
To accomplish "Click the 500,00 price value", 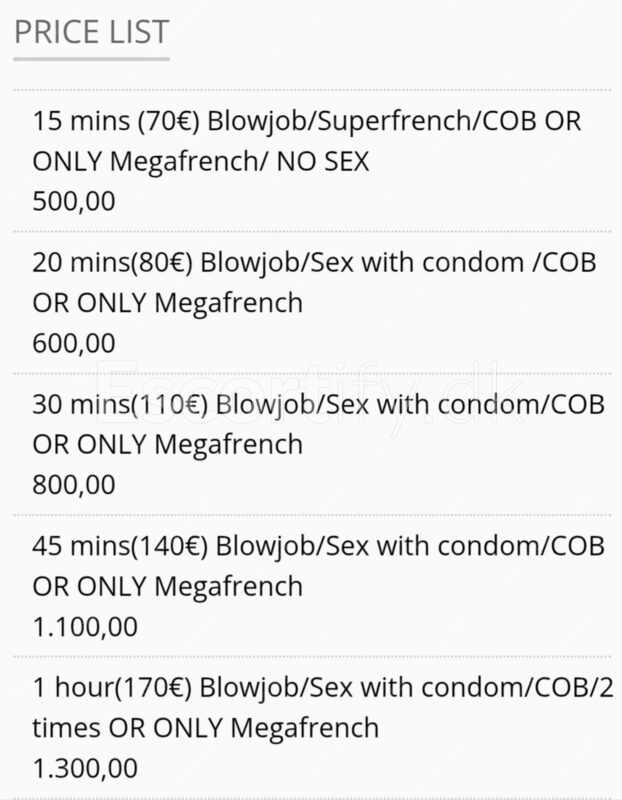I will click(73, 201).
